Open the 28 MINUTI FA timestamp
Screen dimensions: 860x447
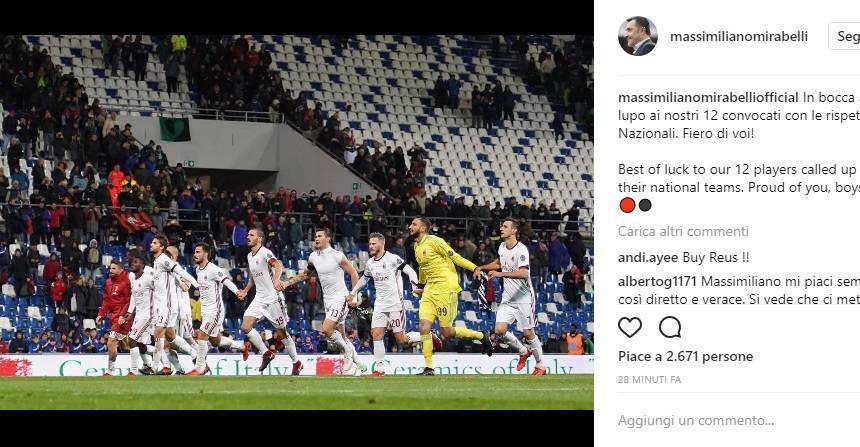[x=649, y=380]
